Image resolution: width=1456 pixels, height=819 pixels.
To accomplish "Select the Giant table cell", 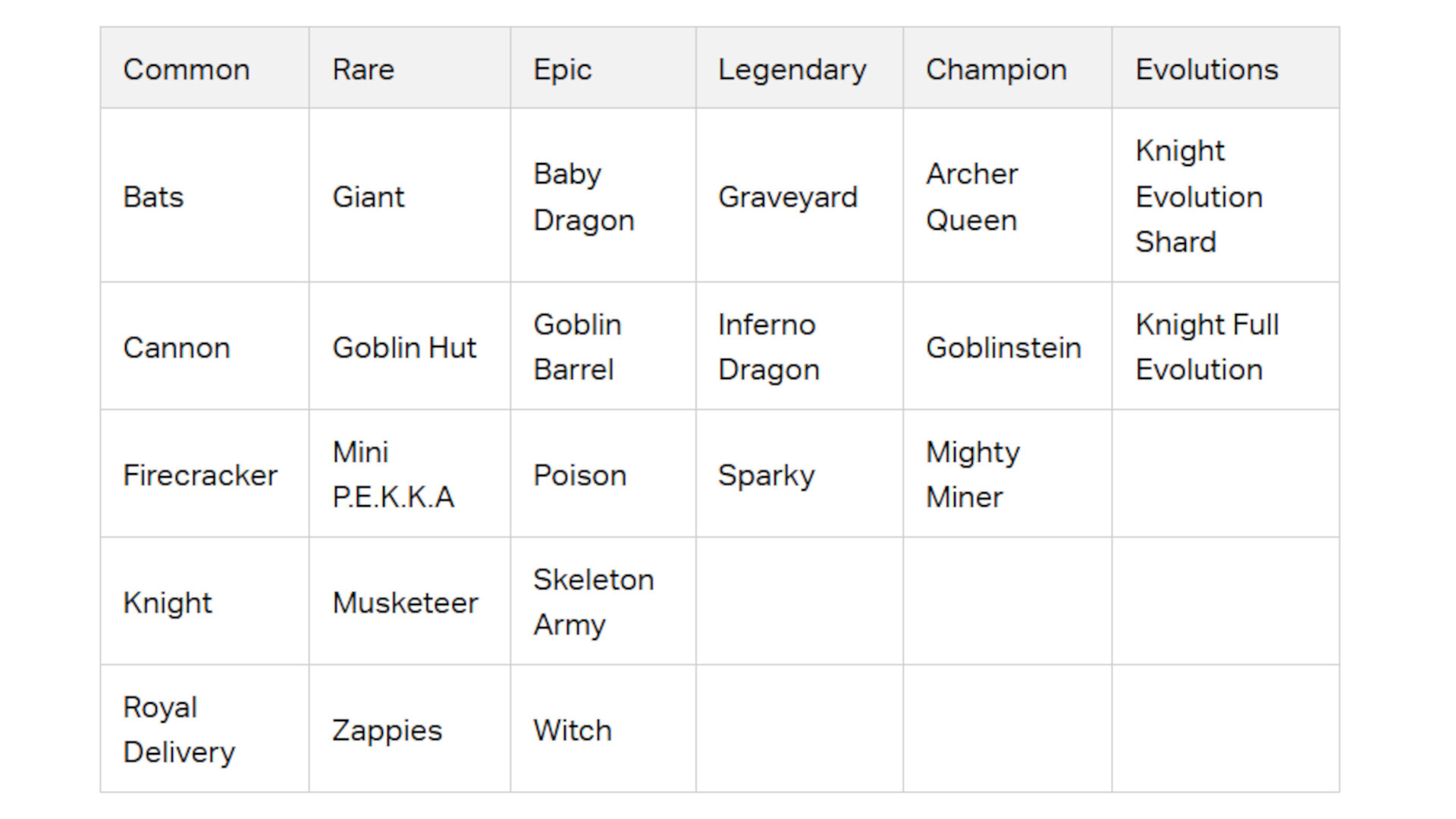I will (x=369, y=197).
